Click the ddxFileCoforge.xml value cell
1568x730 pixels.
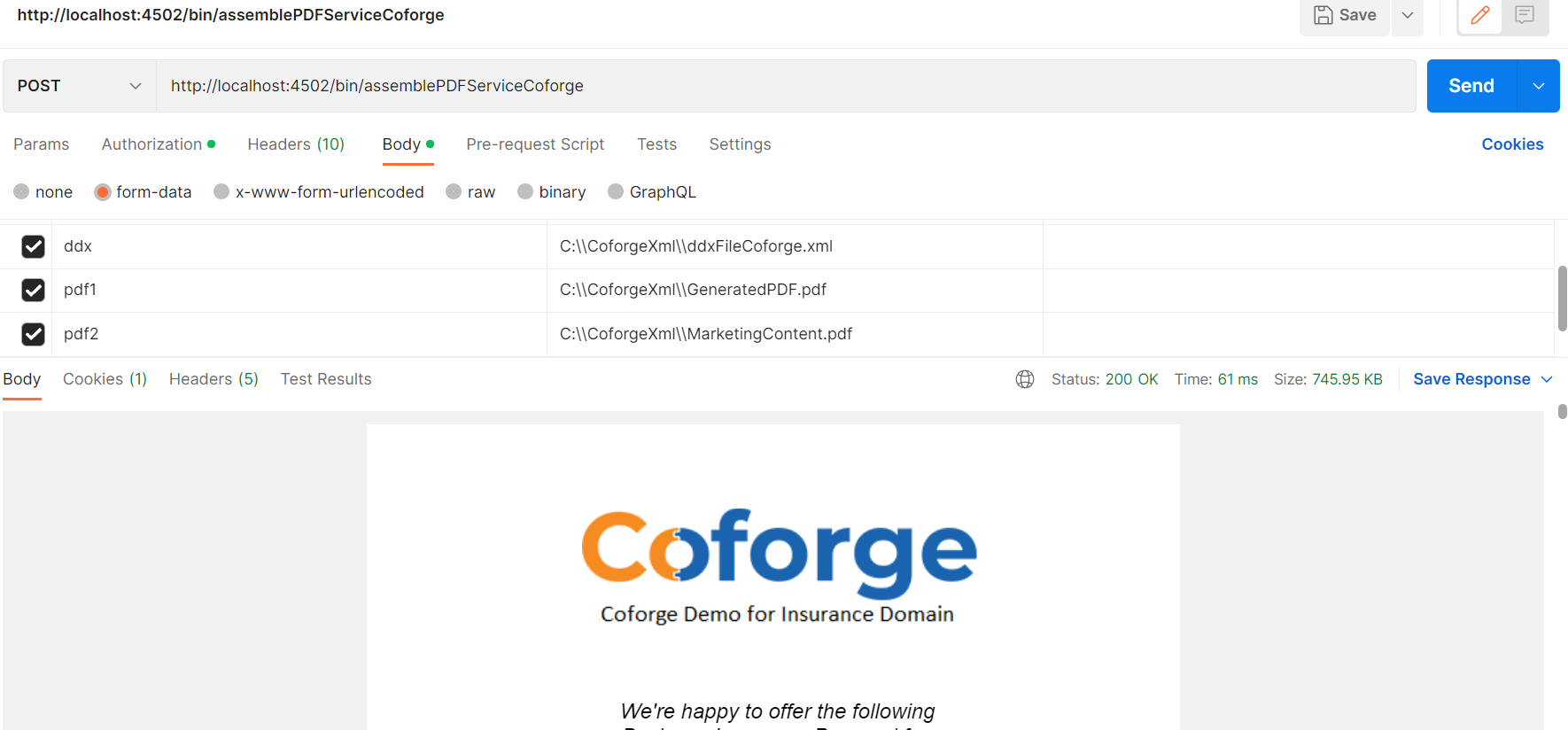795,246
